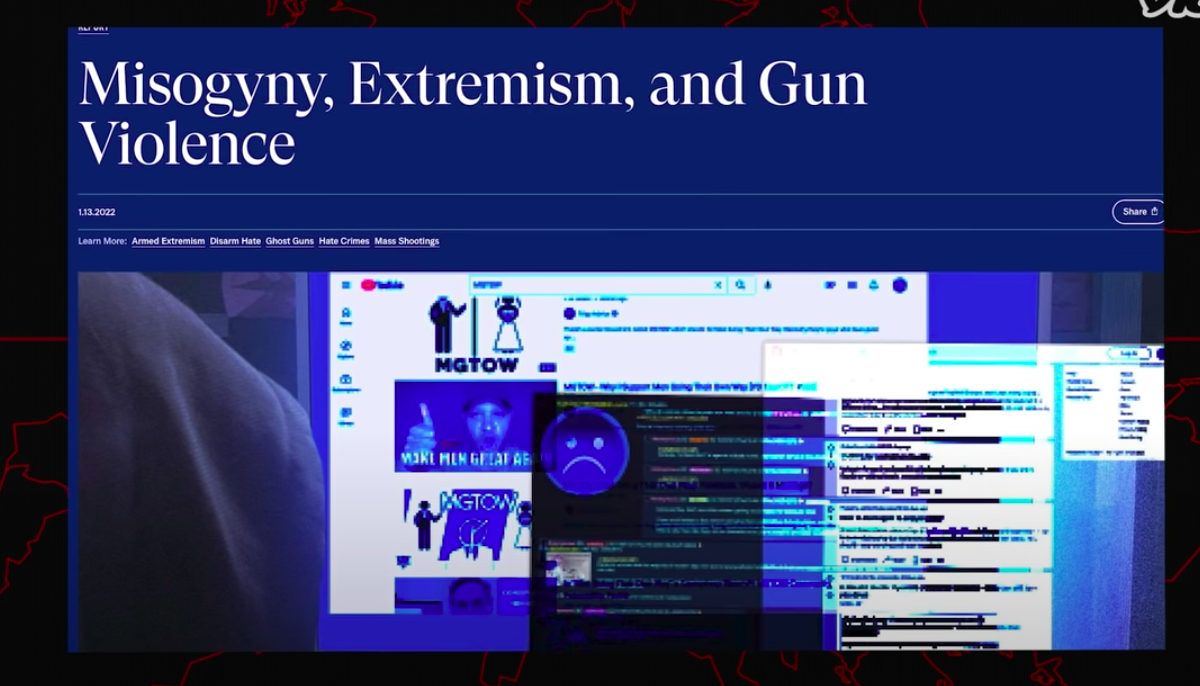1200x686 pixels.
Task: Go to the Mass Shootings link
Action: (x=407, y=241)
